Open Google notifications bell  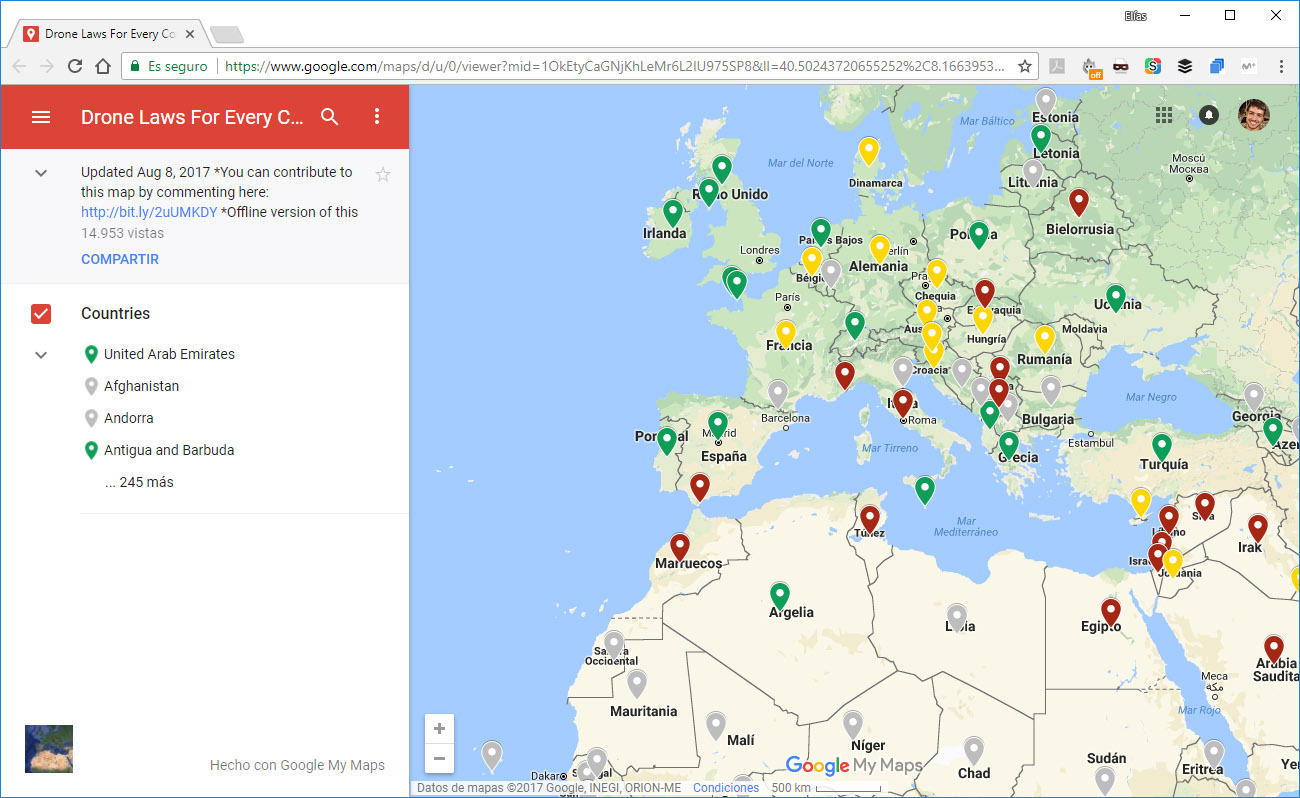[x=1208, y=115]
